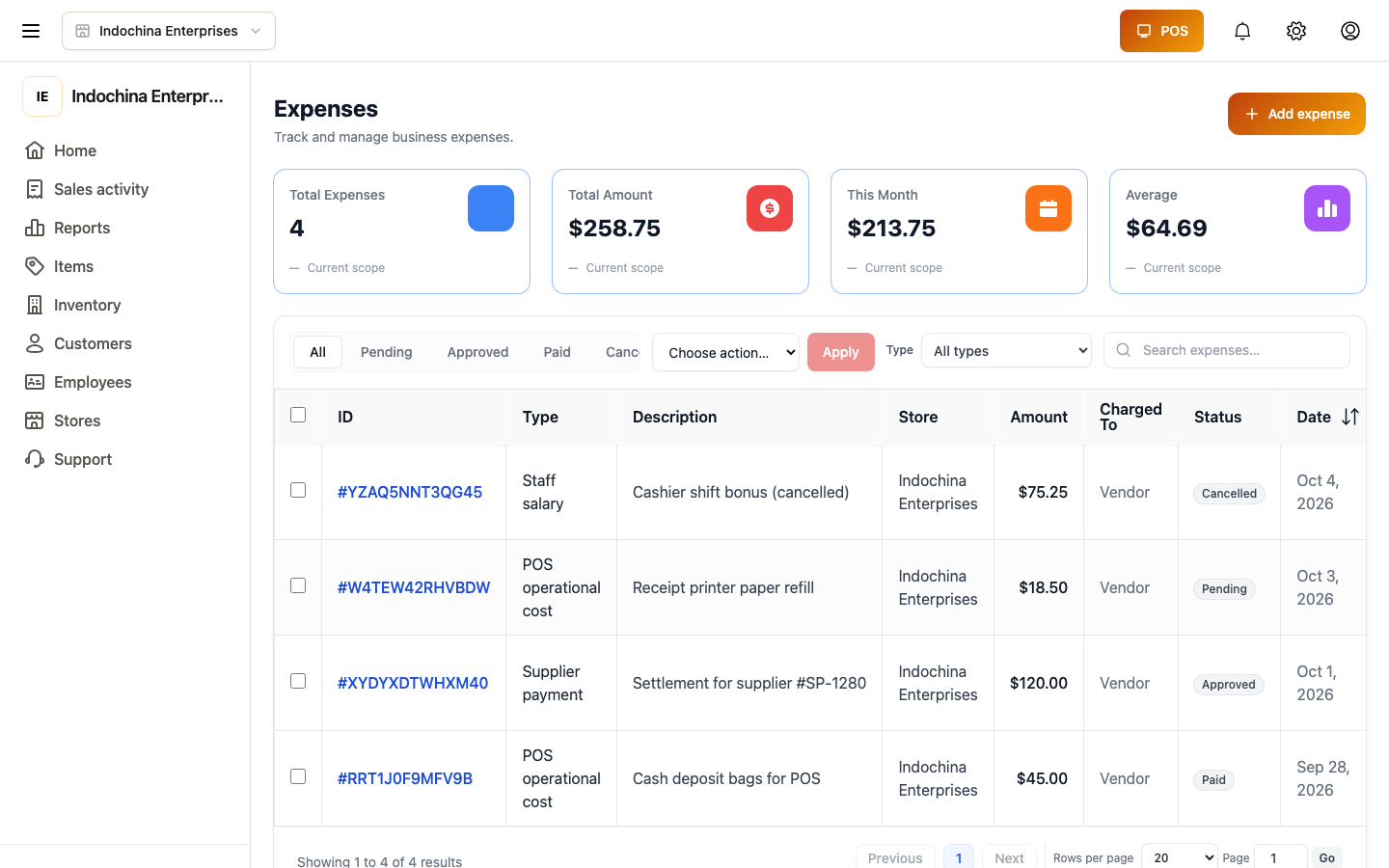Click the Apply action button
The height and width of the screenshot is (868, 1389).
click(x=840, y=352)
